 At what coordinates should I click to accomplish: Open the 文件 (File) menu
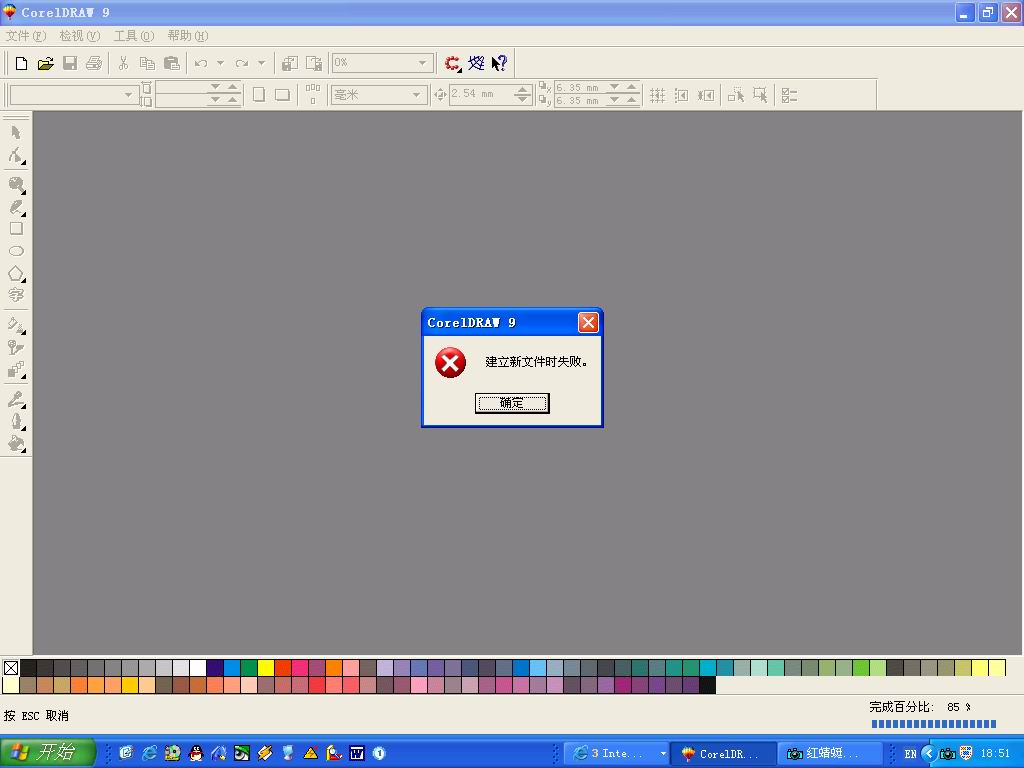[26, 36]
